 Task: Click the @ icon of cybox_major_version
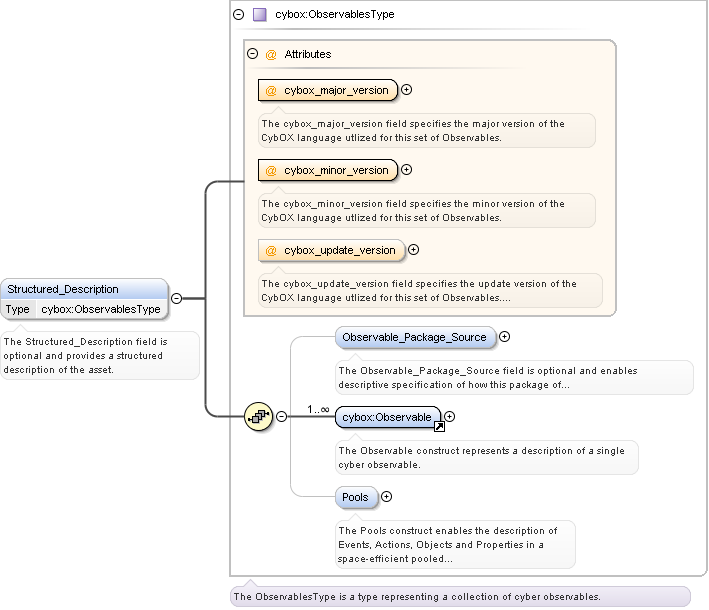pos(271,90)
